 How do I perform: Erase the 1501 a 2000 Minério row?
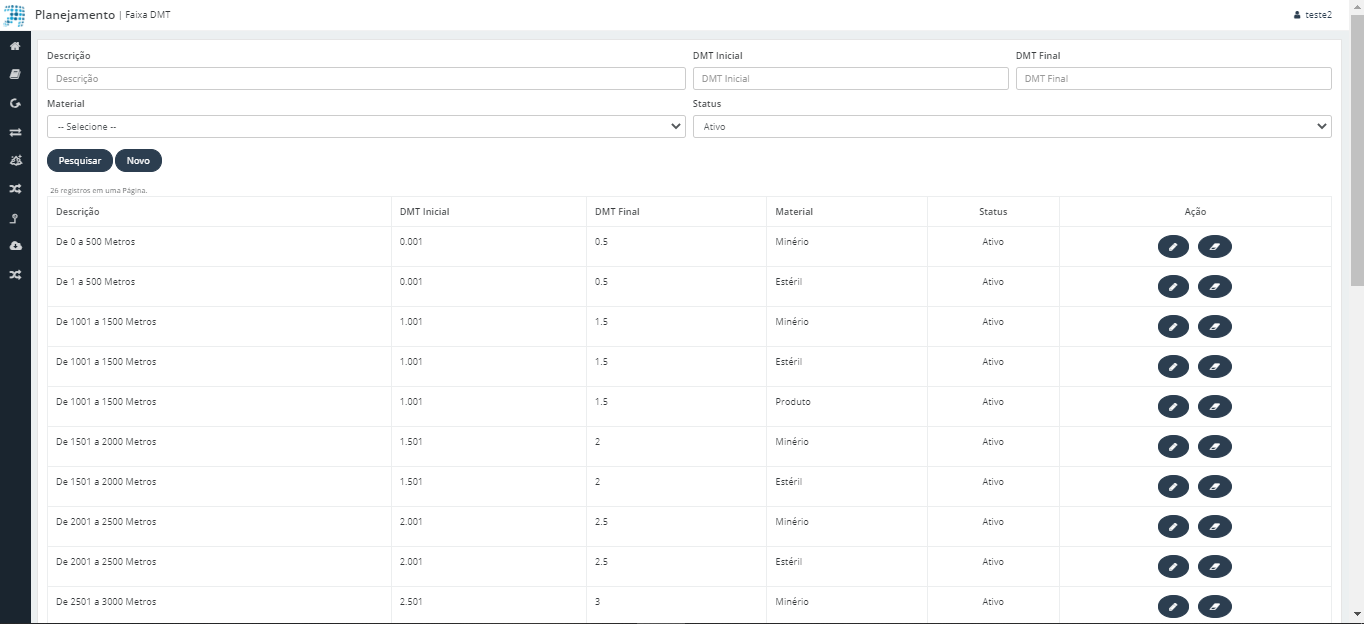pyautogui.click(x=1214, y=447)
